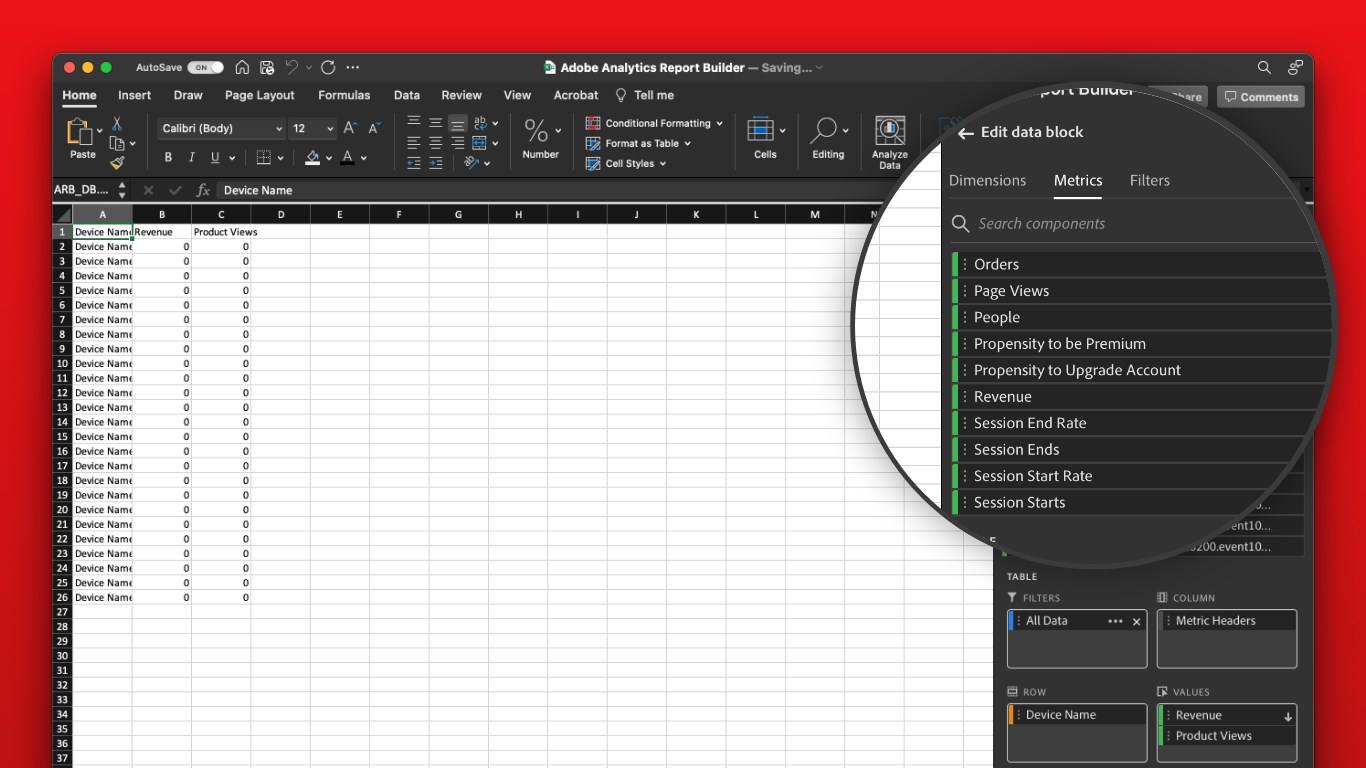Click the Paste clipboard icon

pos(80,132)
